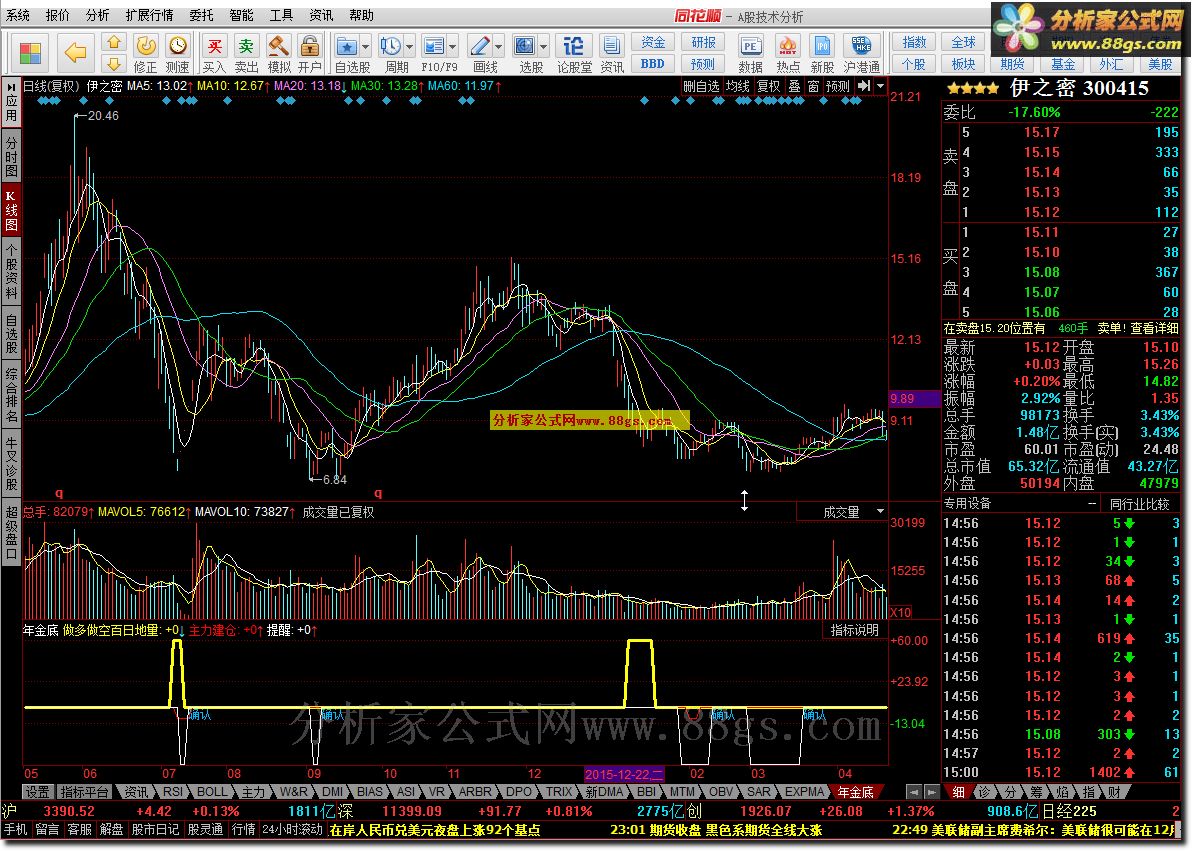The height and width of the screenshot is (851, 1193).
Task: Click the 修正 toolbar icon
Action: (145, 54)
